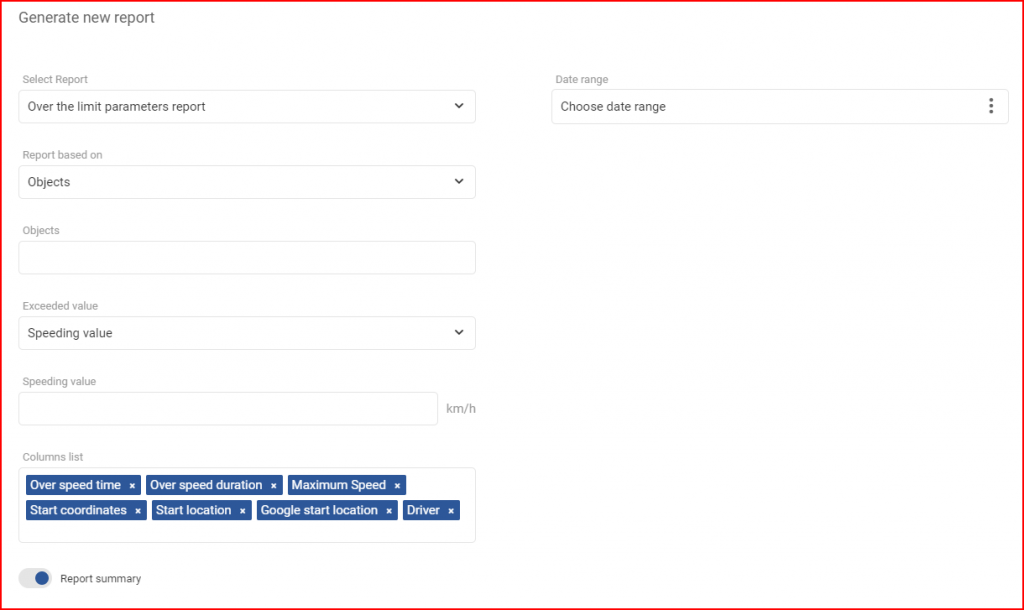Screen dimensions: 1024x610
Task: Select the Over speed time tag label
Action: 75,485
